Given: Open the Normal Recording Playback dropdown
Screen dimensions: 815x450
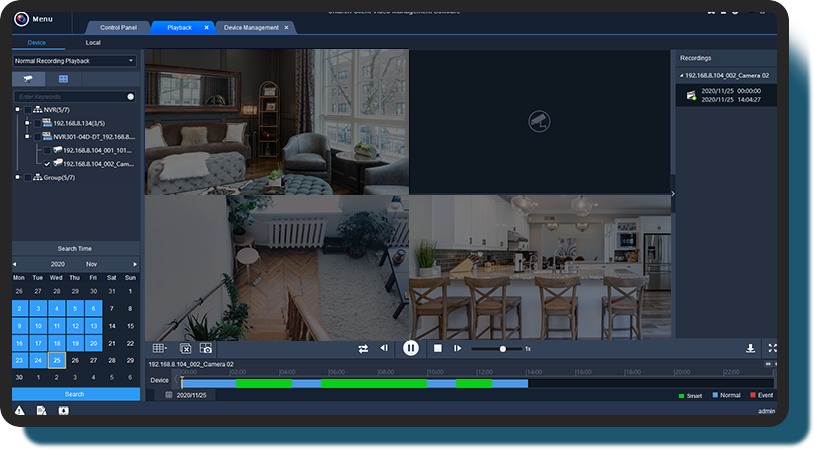Looking at the screenshot, I should (x=75, y=61).
